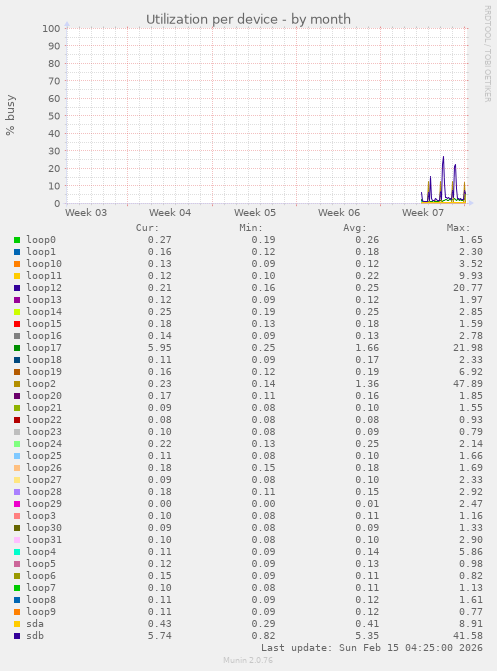Screen dimensions: 497x671
Task: Click loop2 max value 47.89
Action: tap(468, 384)
